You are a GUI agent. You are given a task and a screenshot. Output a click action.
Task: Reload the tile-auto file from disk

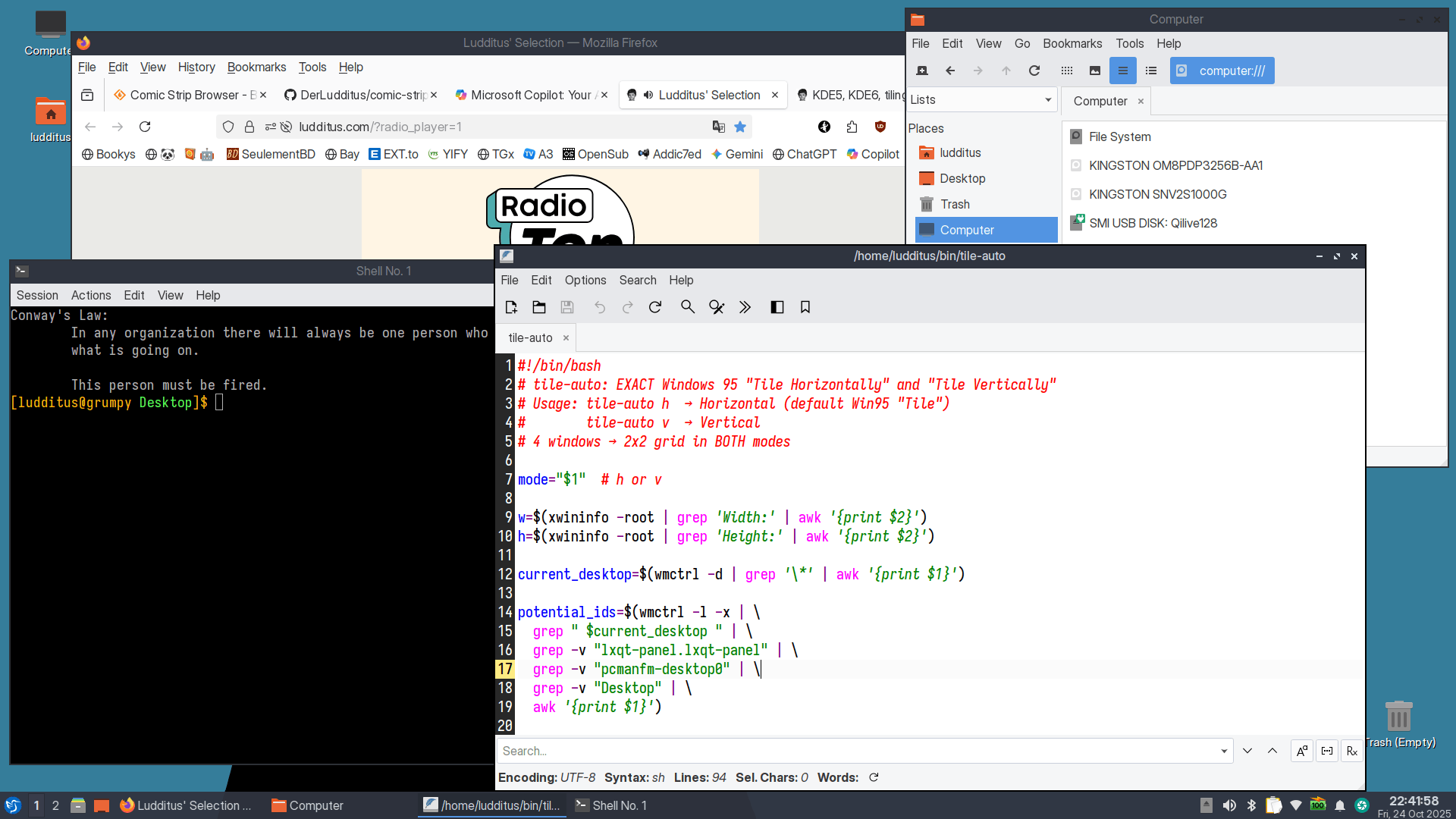(x=655, y=307)
